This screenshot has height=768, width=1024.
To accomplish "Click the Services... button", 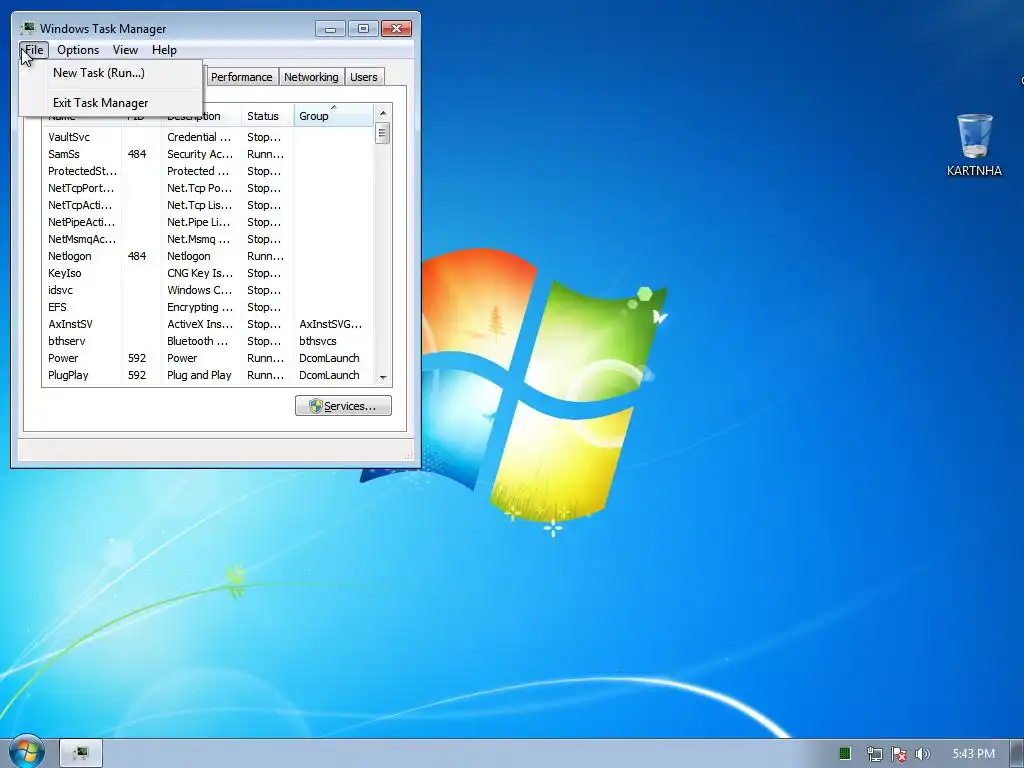I will pos(344,406).
